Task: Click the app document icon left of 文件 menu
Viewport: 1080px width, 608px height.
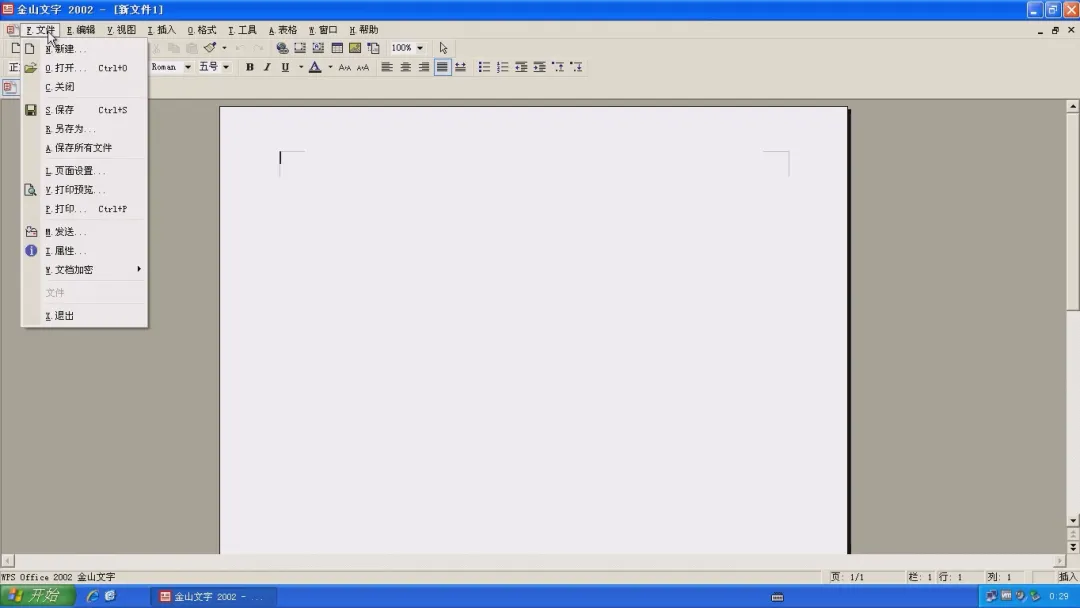Action: coord(11,30)
